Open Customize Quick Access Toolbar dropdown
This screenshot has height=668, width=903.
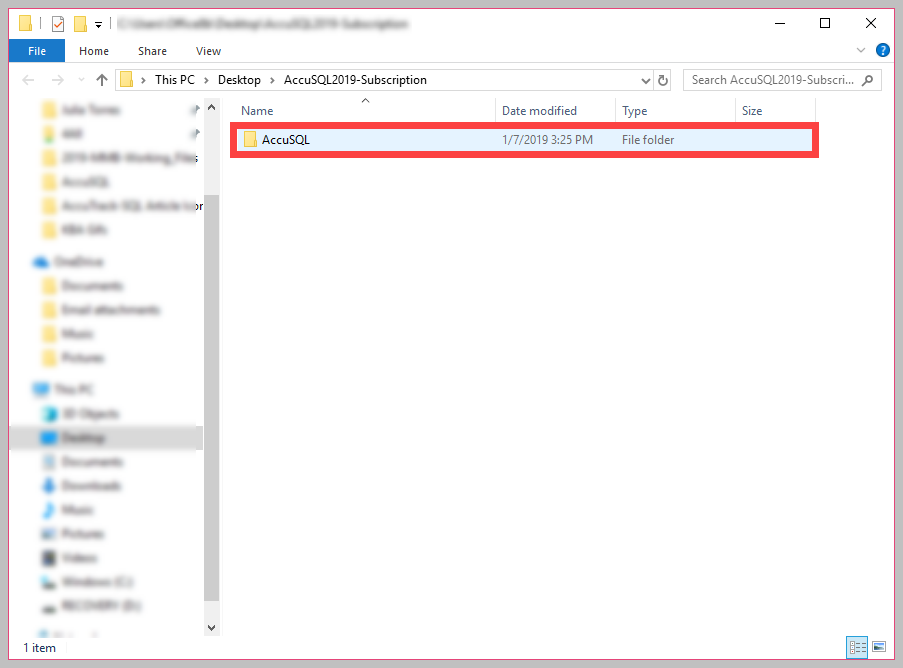click(x=98, y=24)
